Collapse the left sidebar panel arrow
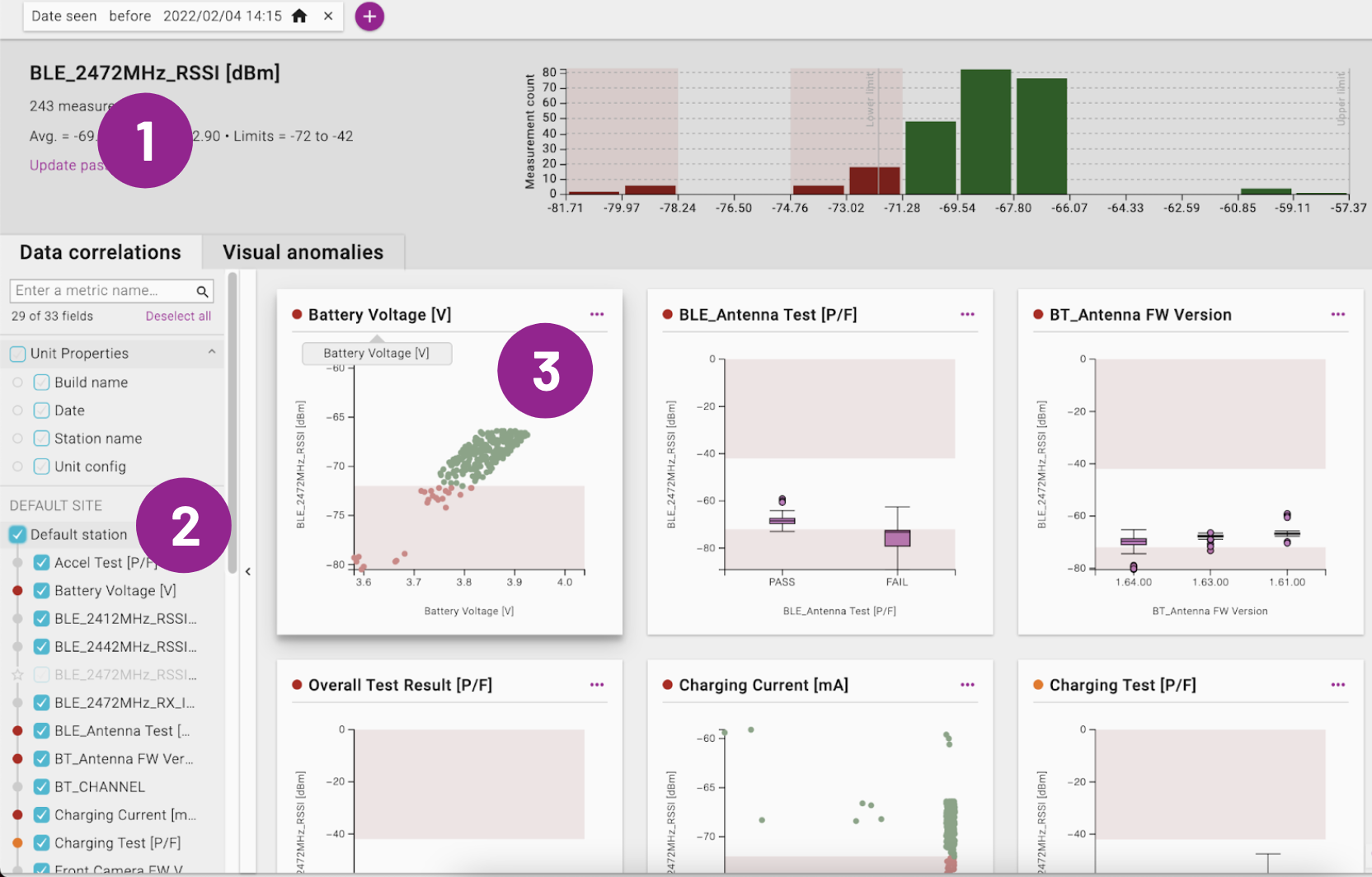This screenshot has width=1372, height=877. 247,571
